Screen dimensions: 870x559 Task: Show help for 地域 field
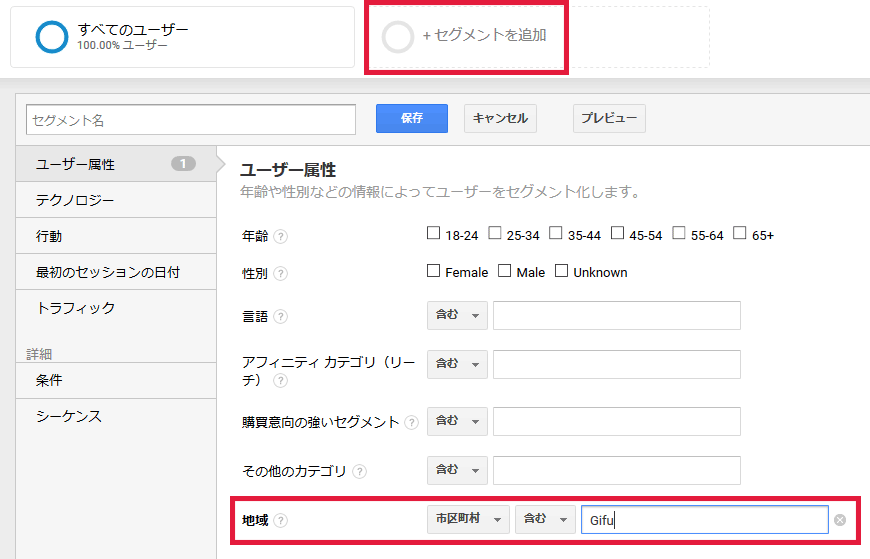(281, 521)
